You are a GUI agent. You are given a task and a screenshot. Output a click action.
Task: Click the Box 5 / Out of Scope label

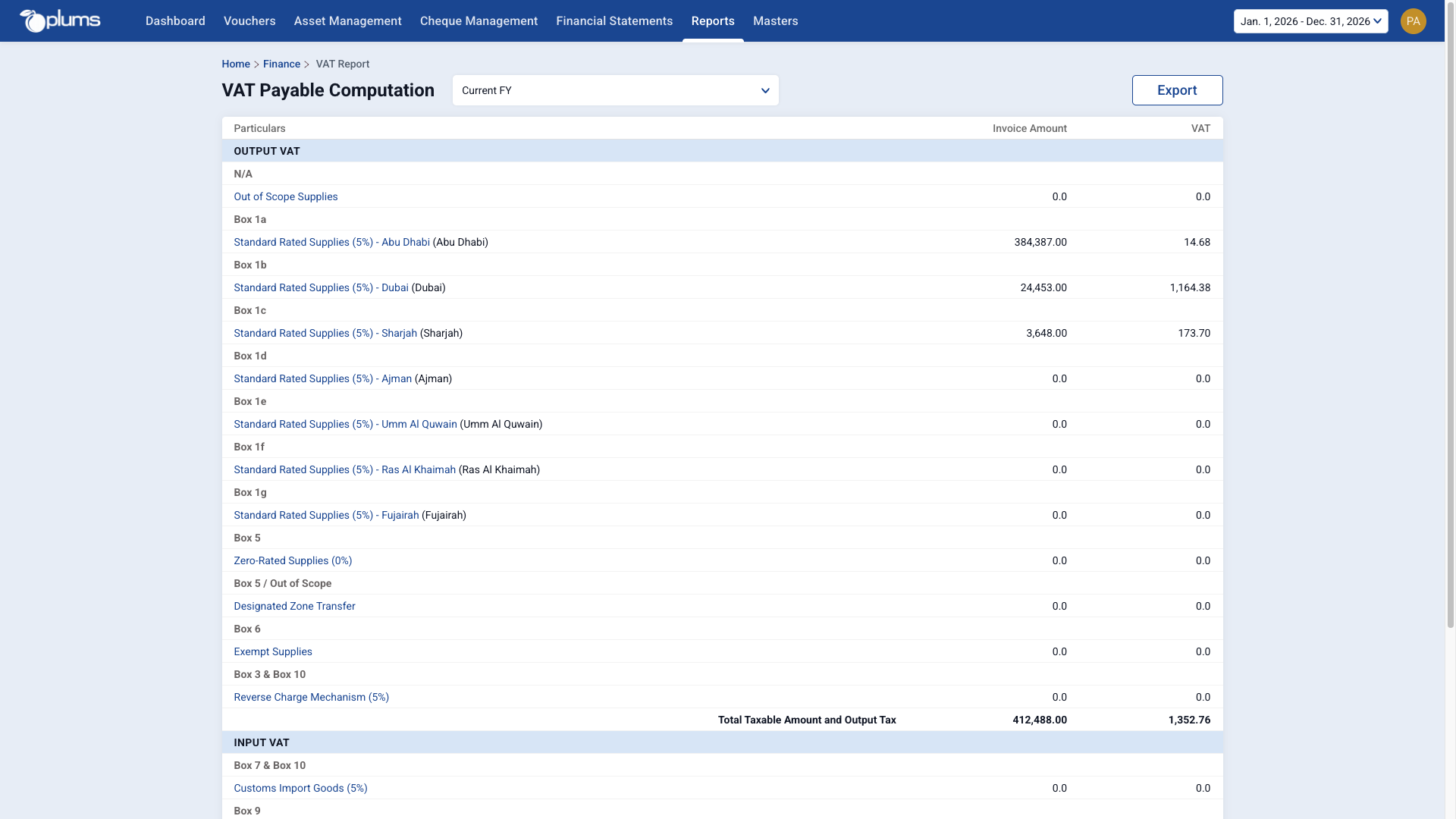pos(282,583)
